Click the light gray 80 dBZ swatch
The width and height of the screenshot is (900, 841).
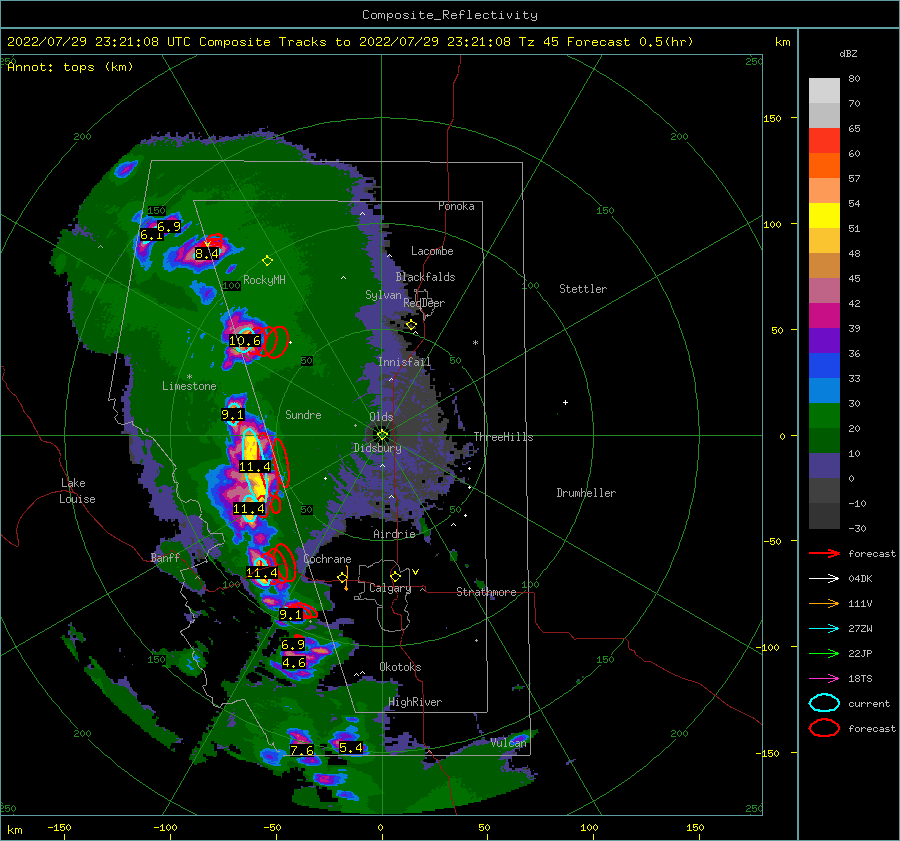[824, 91]
